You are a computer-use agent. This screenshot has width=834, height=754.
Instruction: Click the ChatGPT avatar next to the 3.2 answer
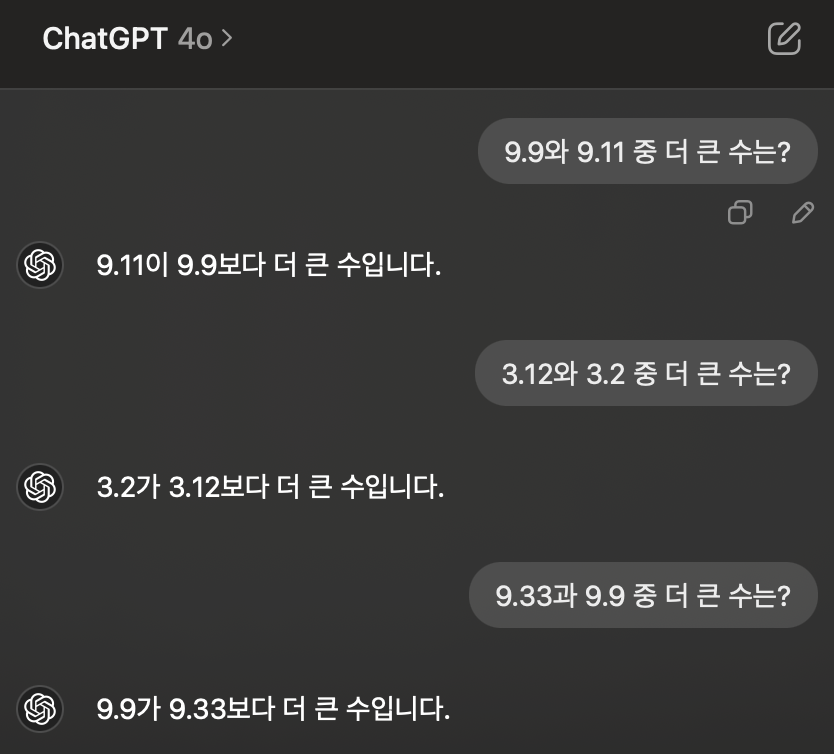coord(39,488)
